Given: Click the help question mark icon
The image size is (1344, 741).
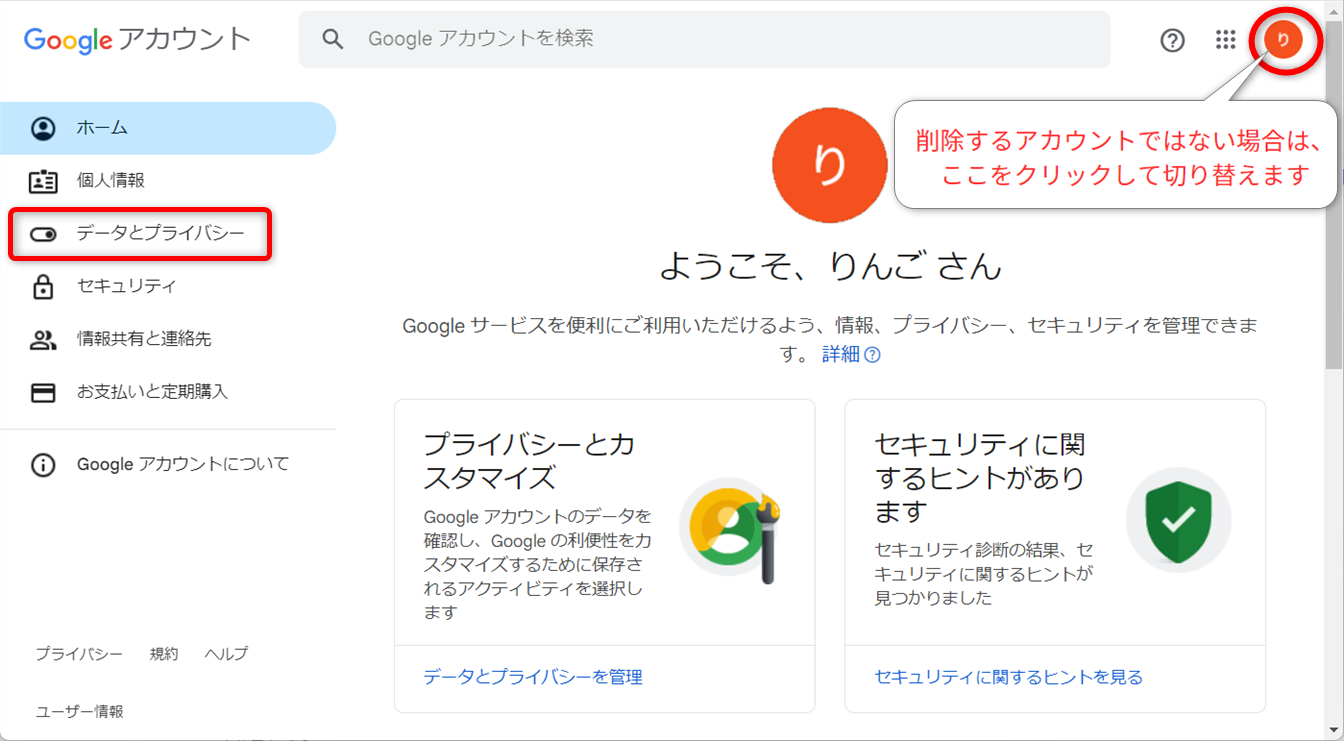Looking at the screenshot, I should point(1172,40).
